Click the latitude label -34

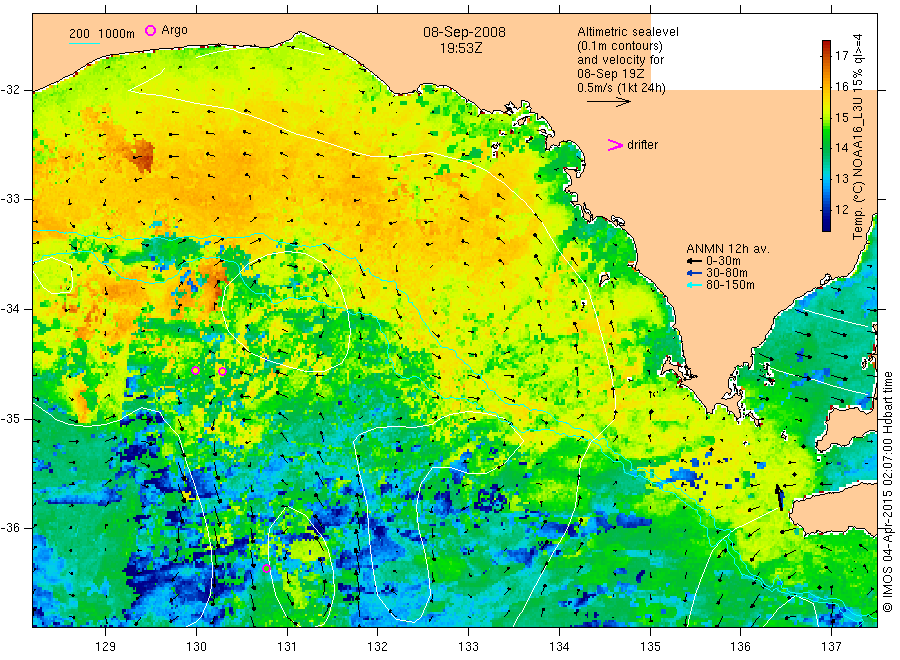(x=10, y=309)
